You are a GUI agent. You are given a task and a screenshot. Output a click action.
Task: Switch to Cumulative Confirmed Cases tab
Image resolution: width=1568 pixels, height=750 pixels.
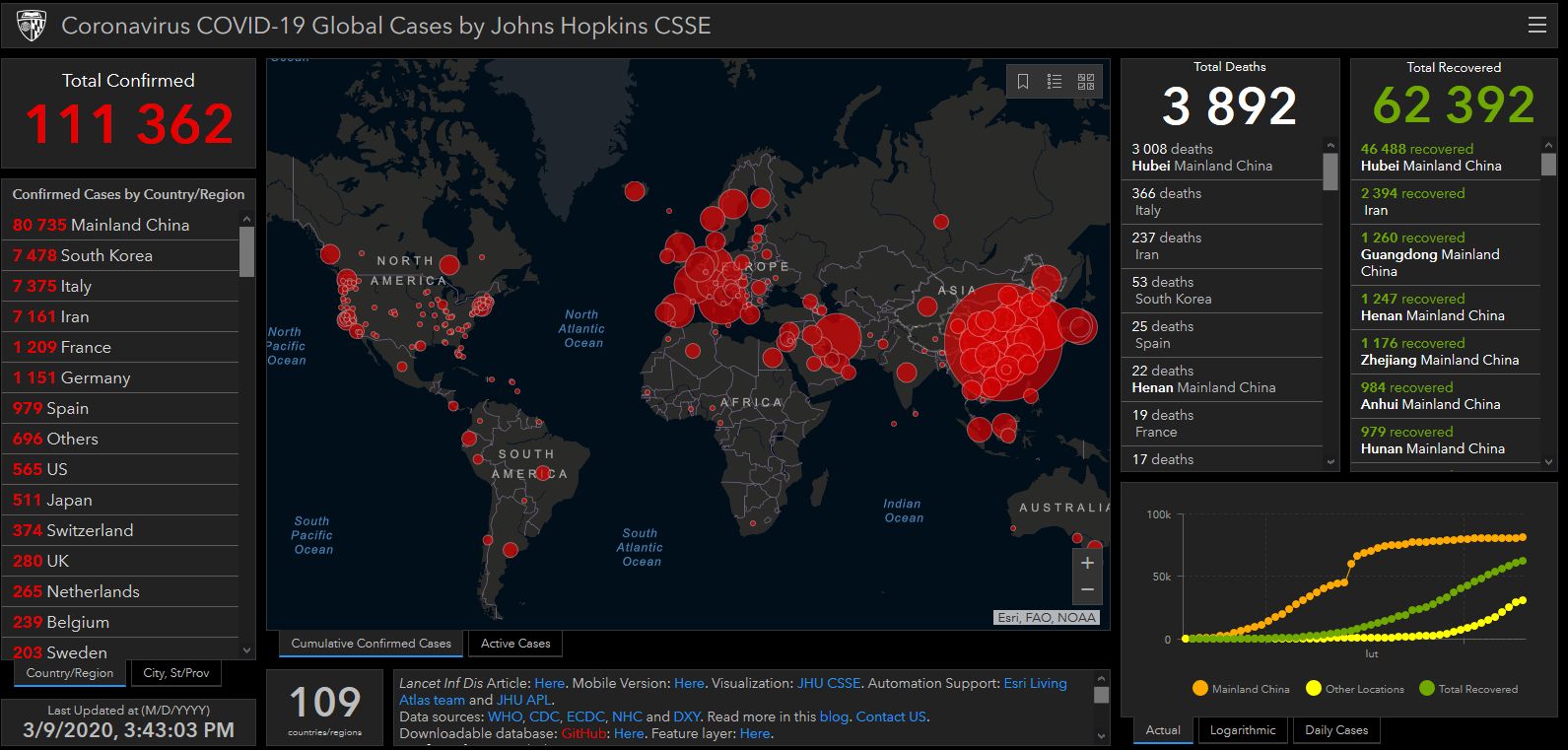[372, 644]
